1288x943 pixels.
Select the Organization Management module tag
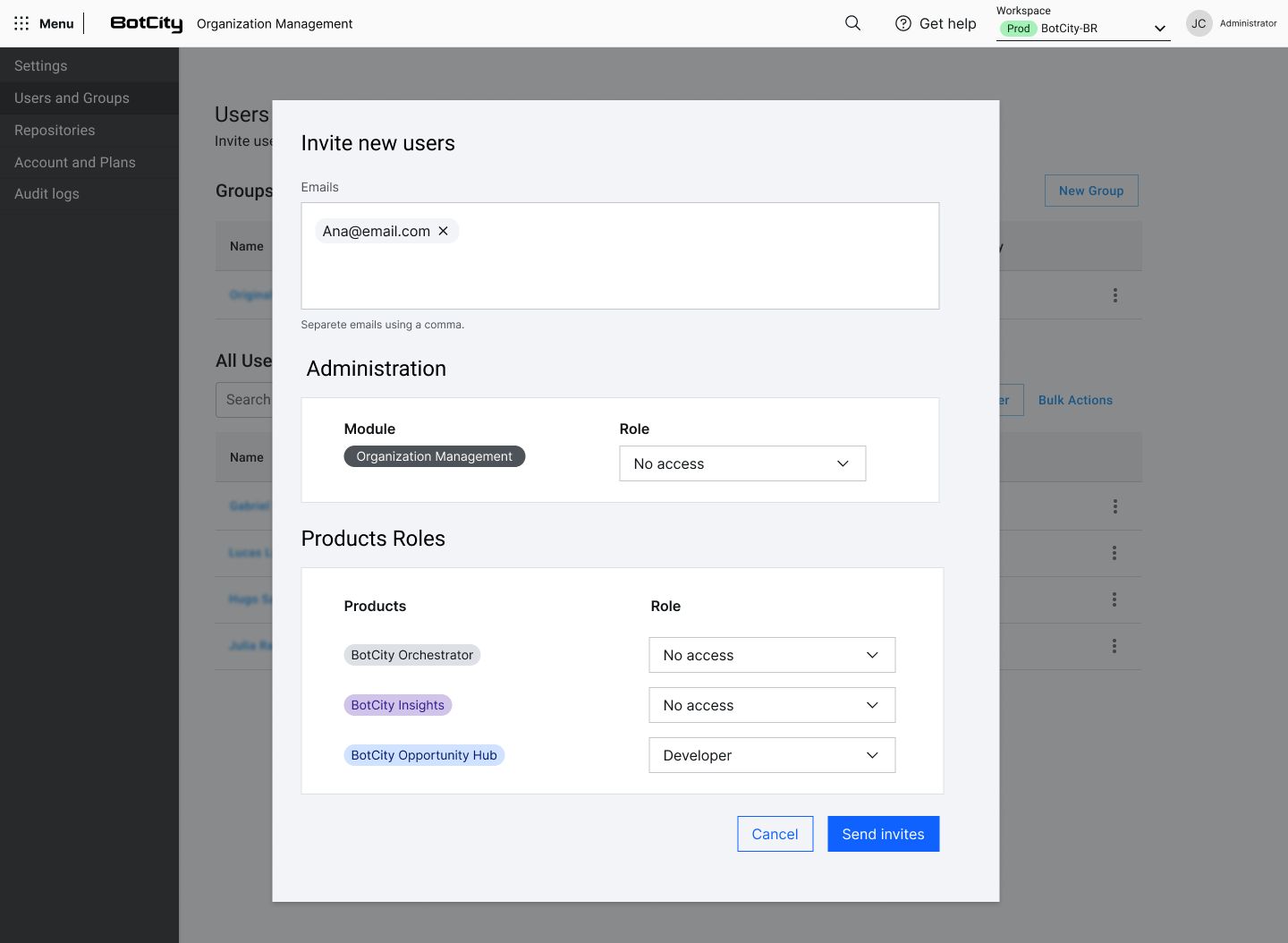[x=434, y=456]
